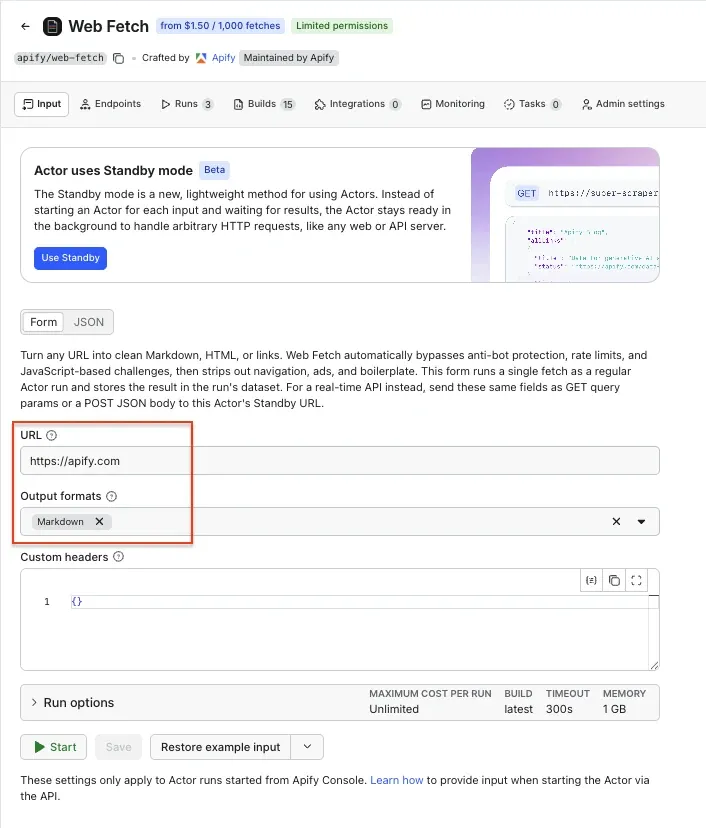706x828 pixels.
Task: Click Restore example input button
Action: click(x=220, y=747)
